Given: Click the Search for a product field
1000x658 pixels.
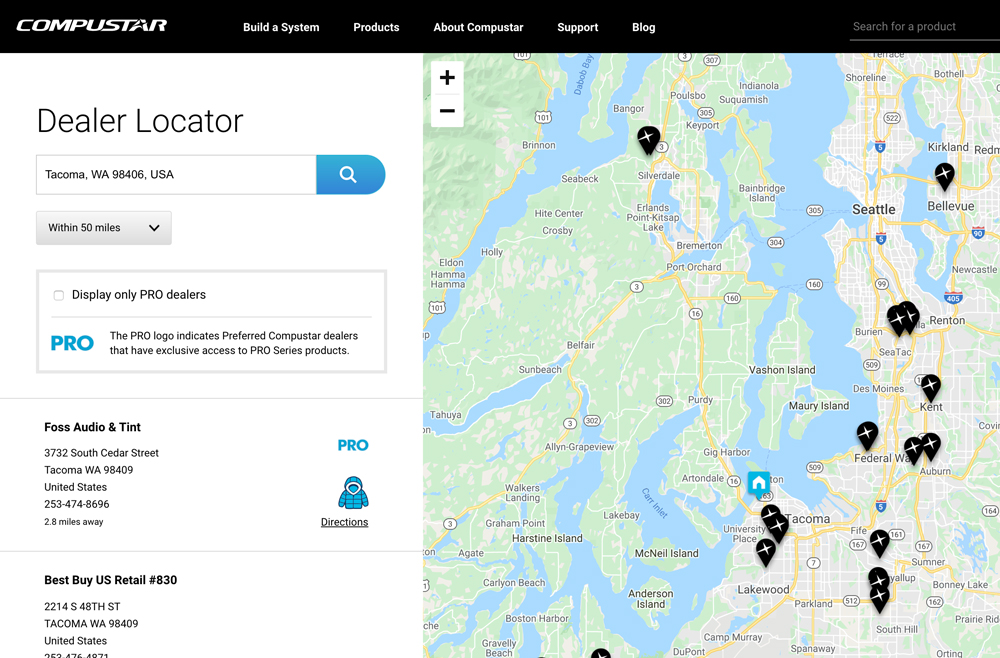Looking at the screenshot, I should click(925, 27).
